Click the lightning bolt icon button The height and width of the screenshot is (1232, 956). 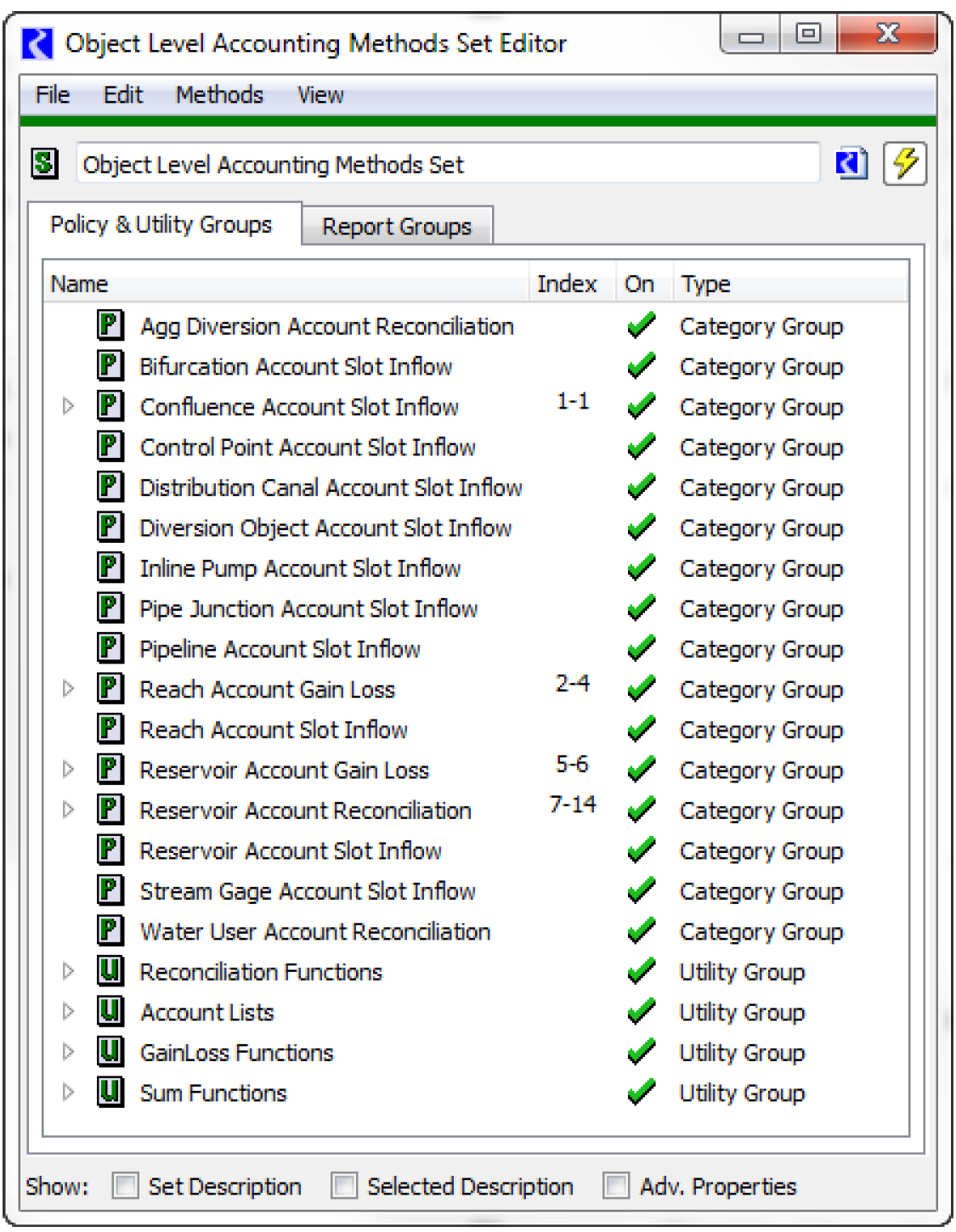click(x=905, y=163)
